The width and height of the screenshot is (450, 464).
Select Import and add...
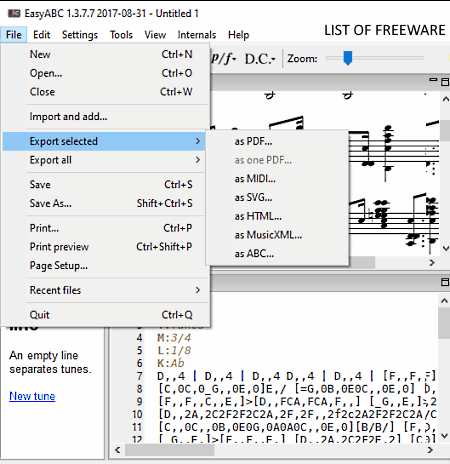point(106,117)
